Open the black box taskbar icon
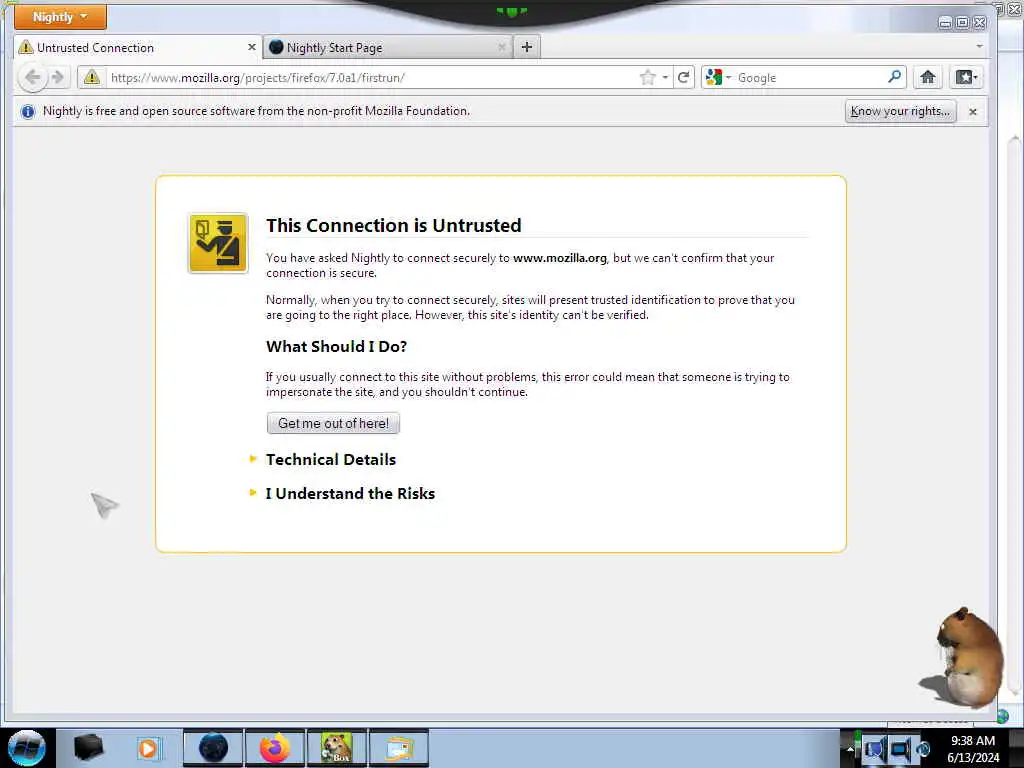The image size is (1024, 768). coord(88,748)
